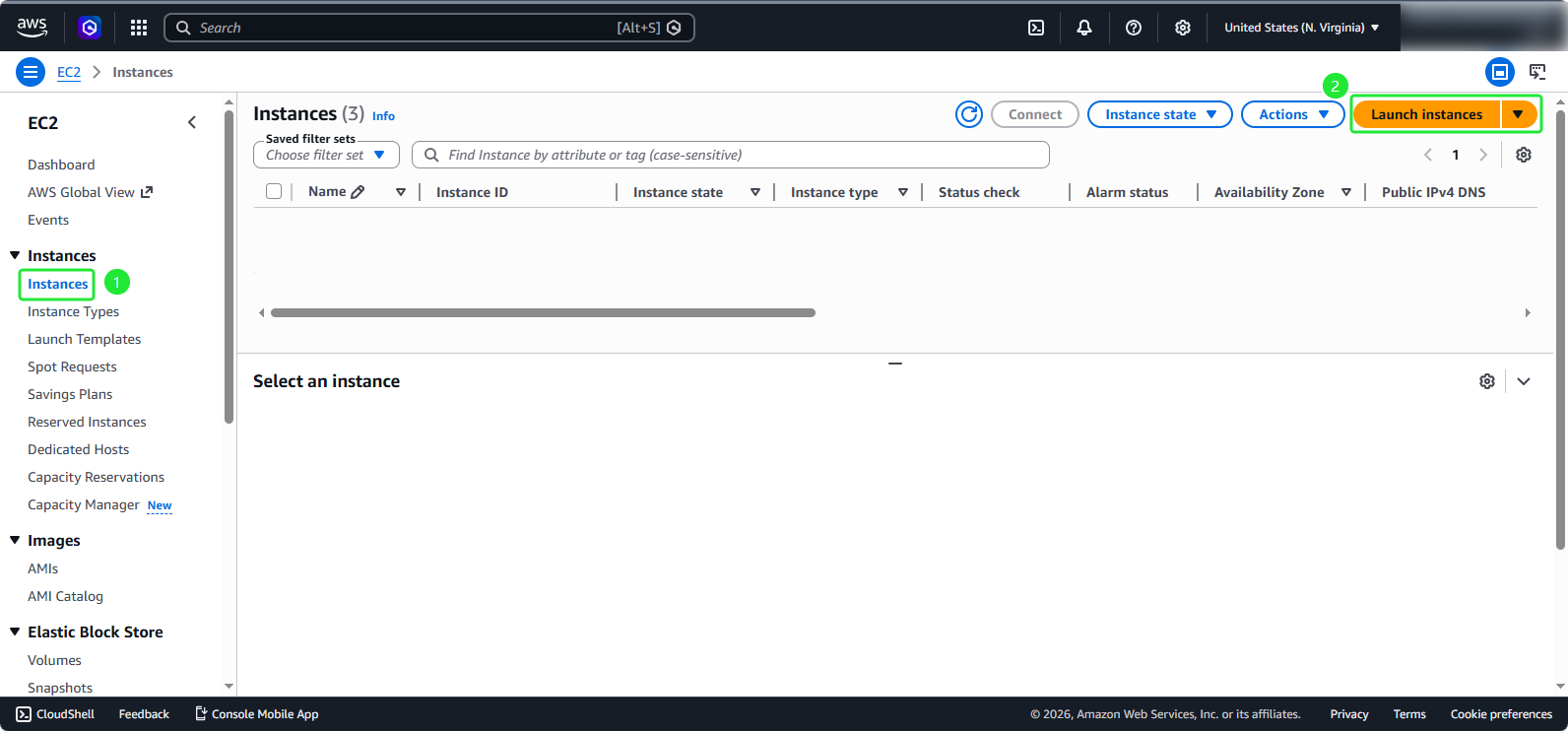Open the Feedback link in the footer
This screenshot has width=1568, height=731.
pos(144,714)
